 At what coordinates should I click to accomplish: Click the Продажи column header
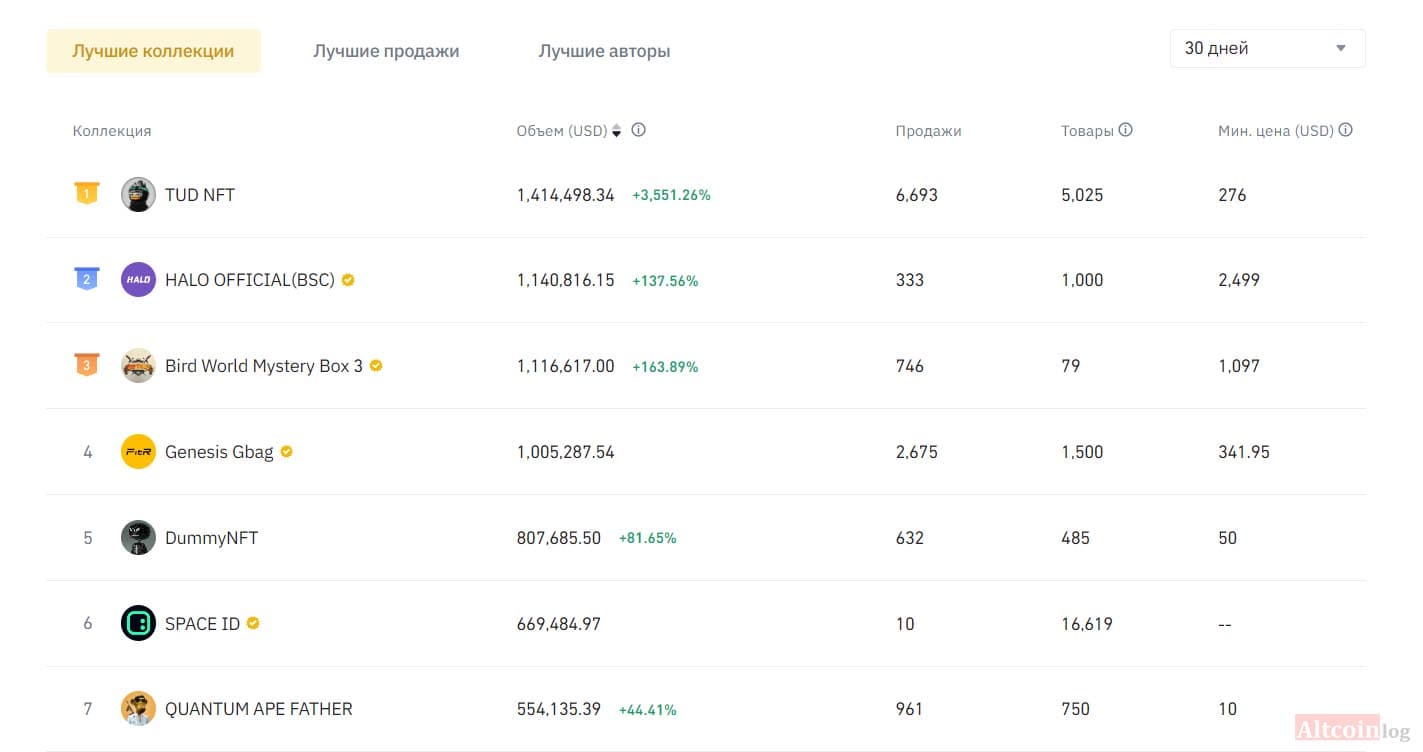click(928, 131)
